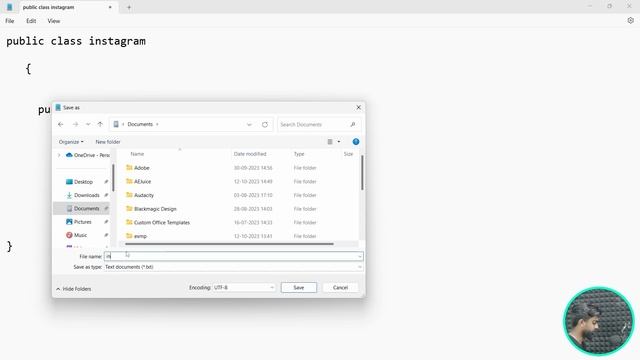The height and width of the screenshot is (360, 640).
Task: Select OneDrive in navigation pane
Action: coord(88,155)
